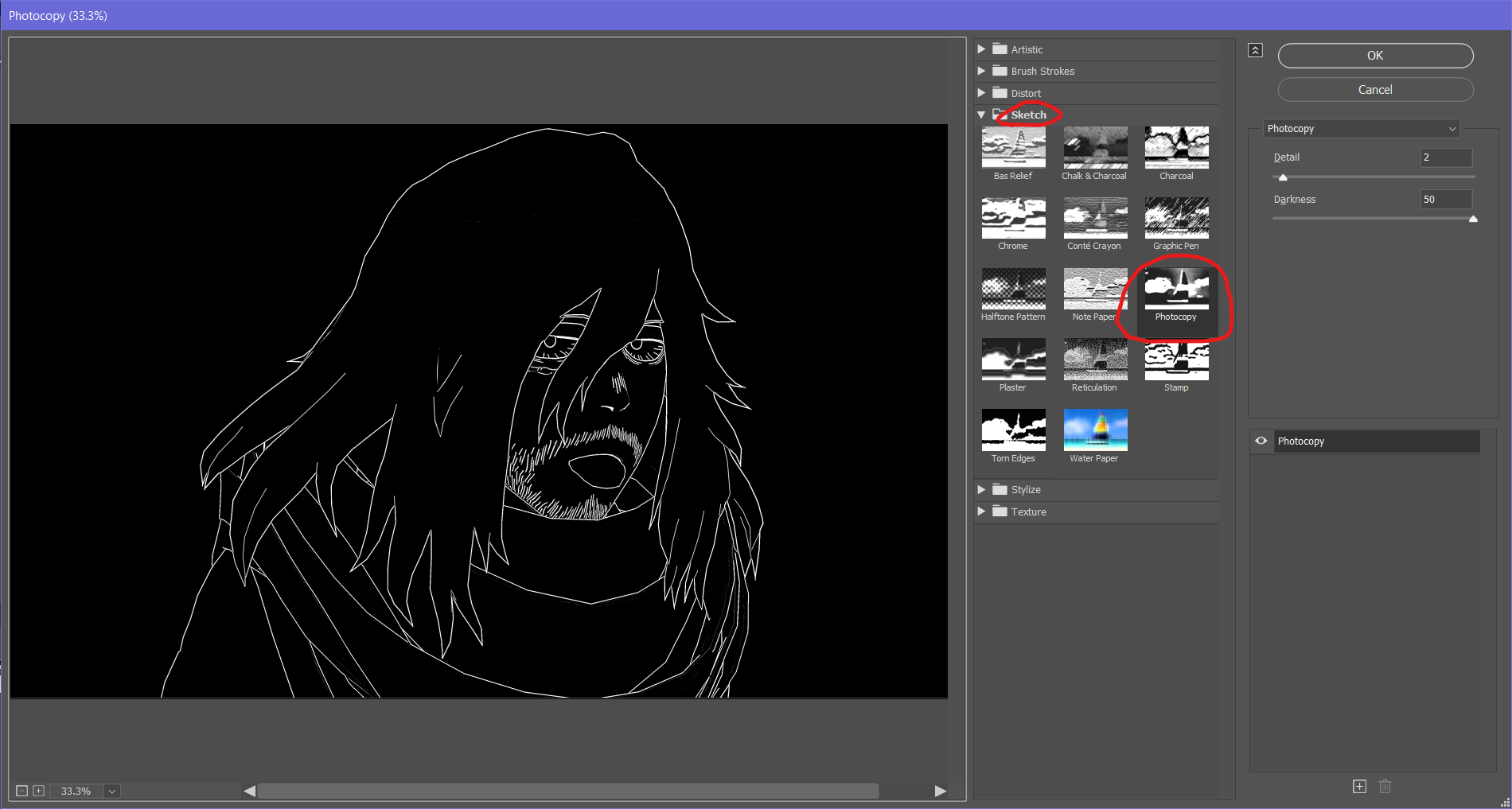Expand the Brush Strokes folder triangle
Screen dimensions: 1512x809
click(x=981, y=71)
